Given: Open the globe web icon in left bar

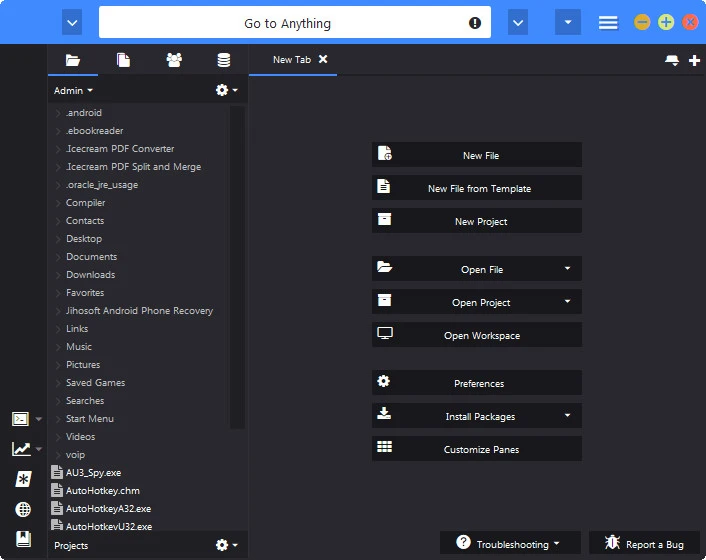Looking at the screenshot, I should (x=23, y=509).
